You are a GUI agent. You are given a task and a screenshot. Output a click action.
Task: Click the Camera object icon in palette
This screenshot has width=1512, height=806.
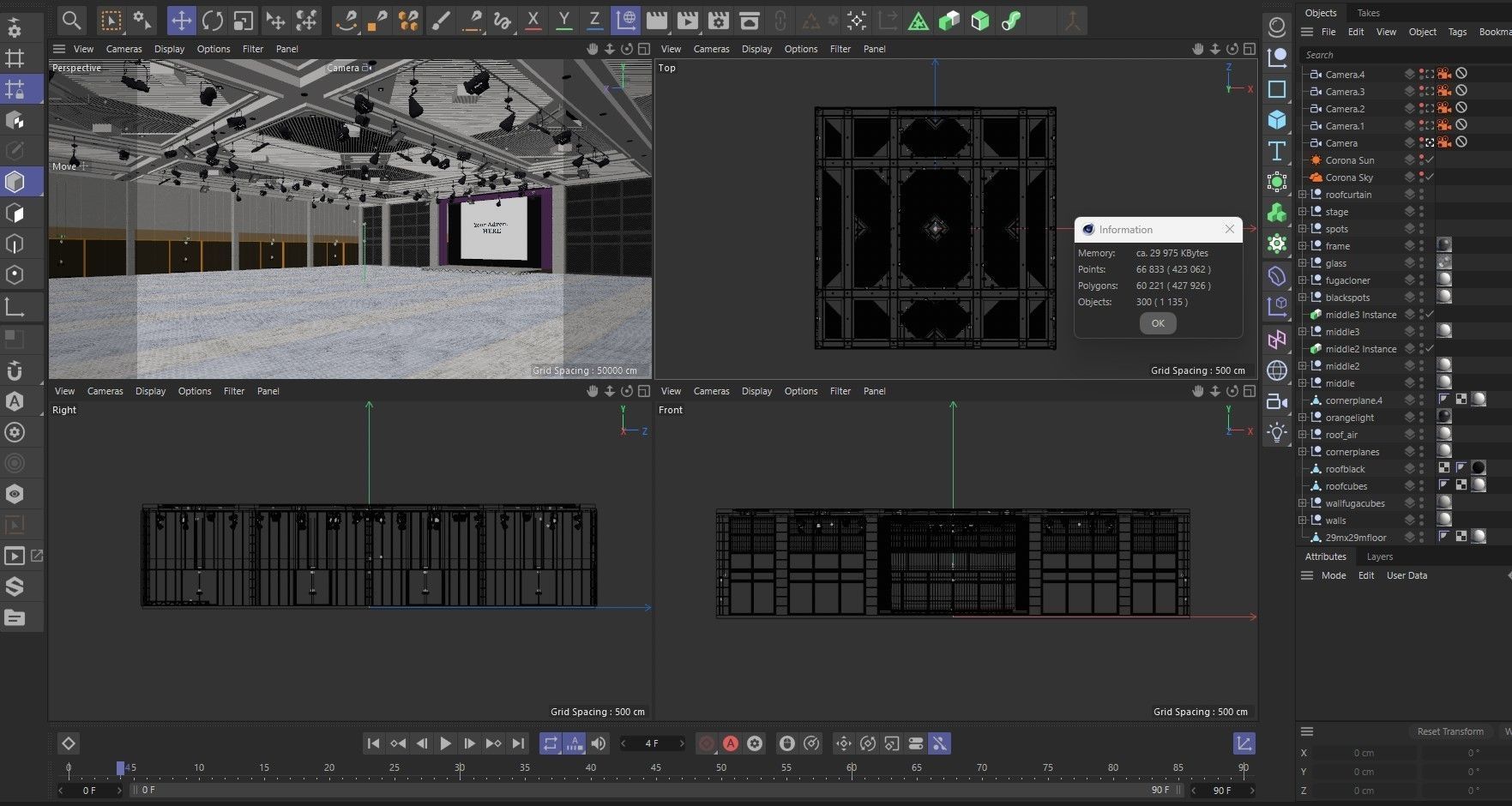pos(1277,400)
